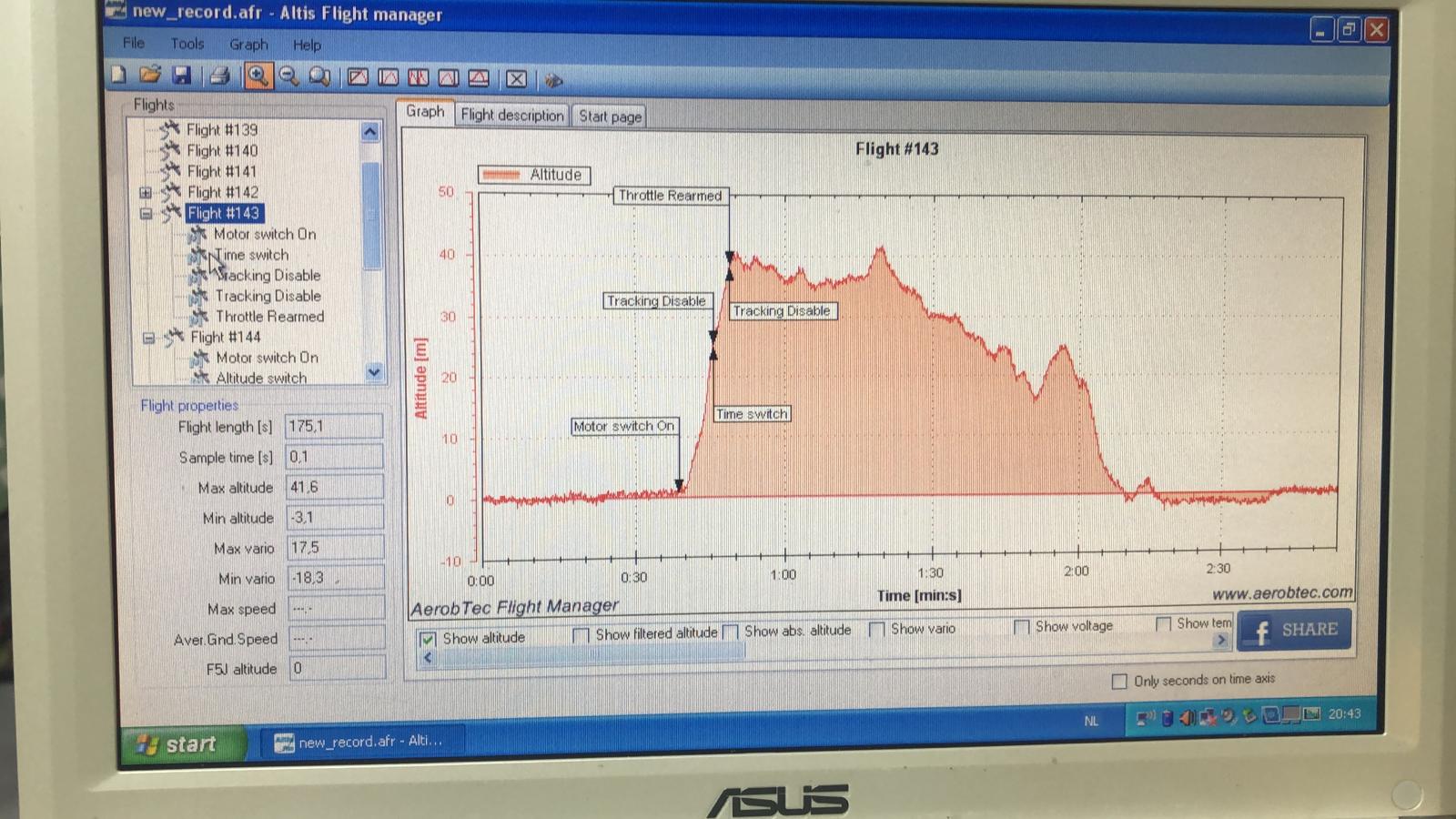Image resolution: width=1456 pixels, height=819 pixels.
Task: Click the checkbox strip scroll-left arrow
Action: pyautogui.click(x=428, y=657)
